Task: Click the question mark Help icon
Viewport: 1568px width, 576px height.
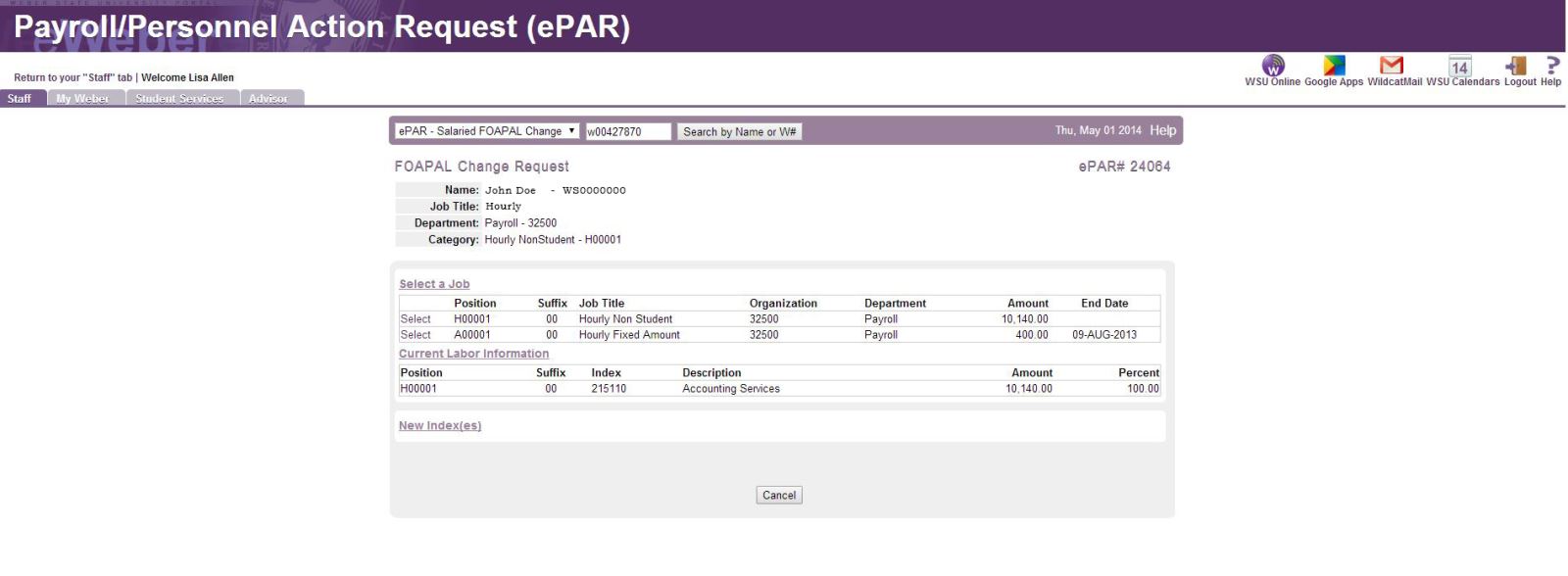Action: [x=1551, y=67]
